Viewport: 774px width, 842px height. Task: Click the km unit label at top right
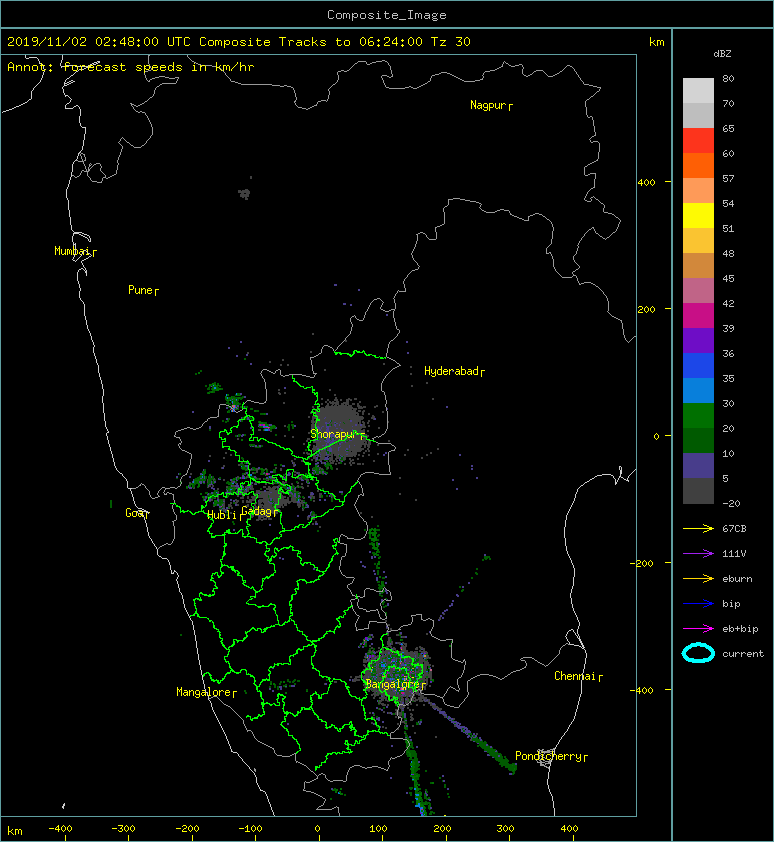[657, 42]
